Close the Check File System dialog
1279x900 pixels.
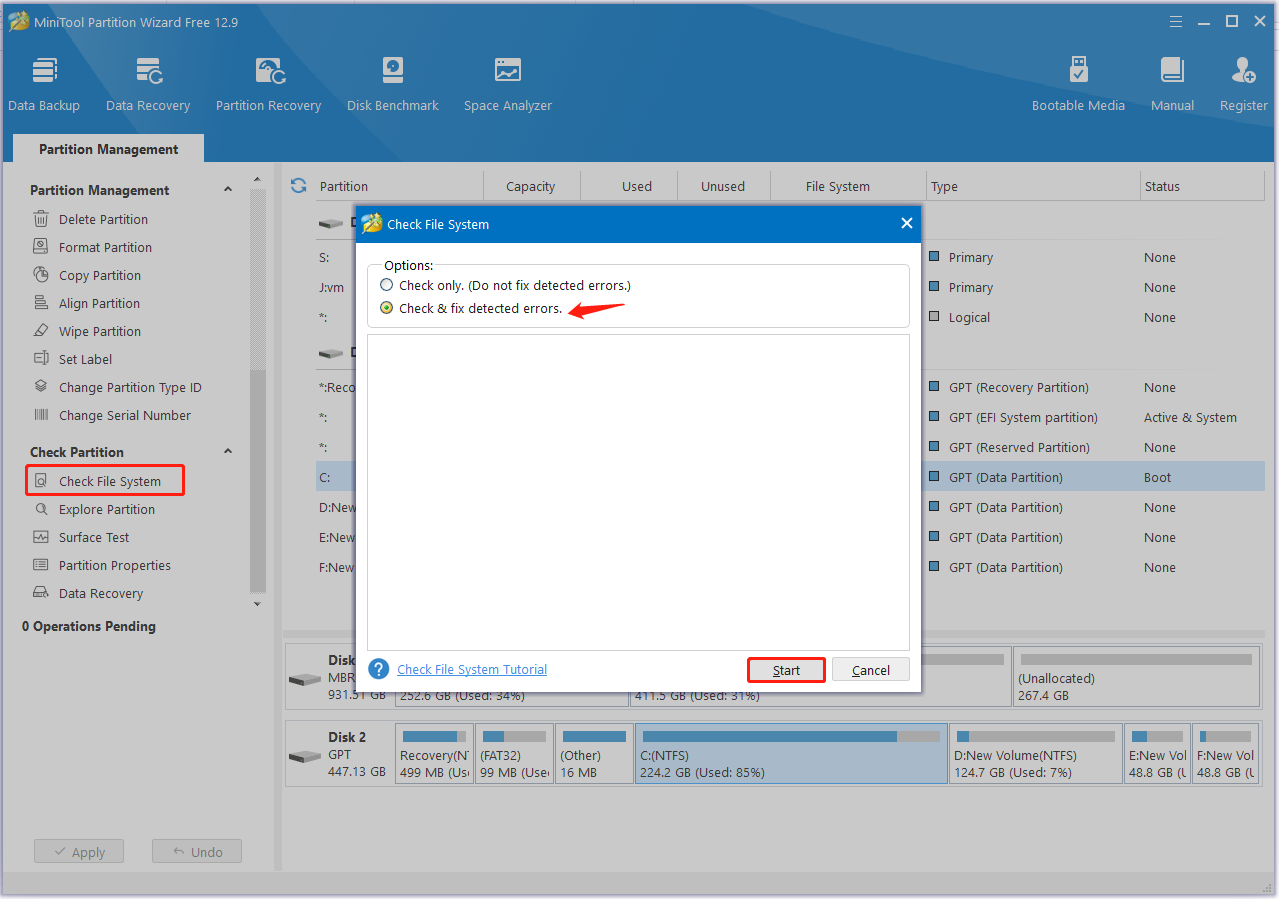906,223
